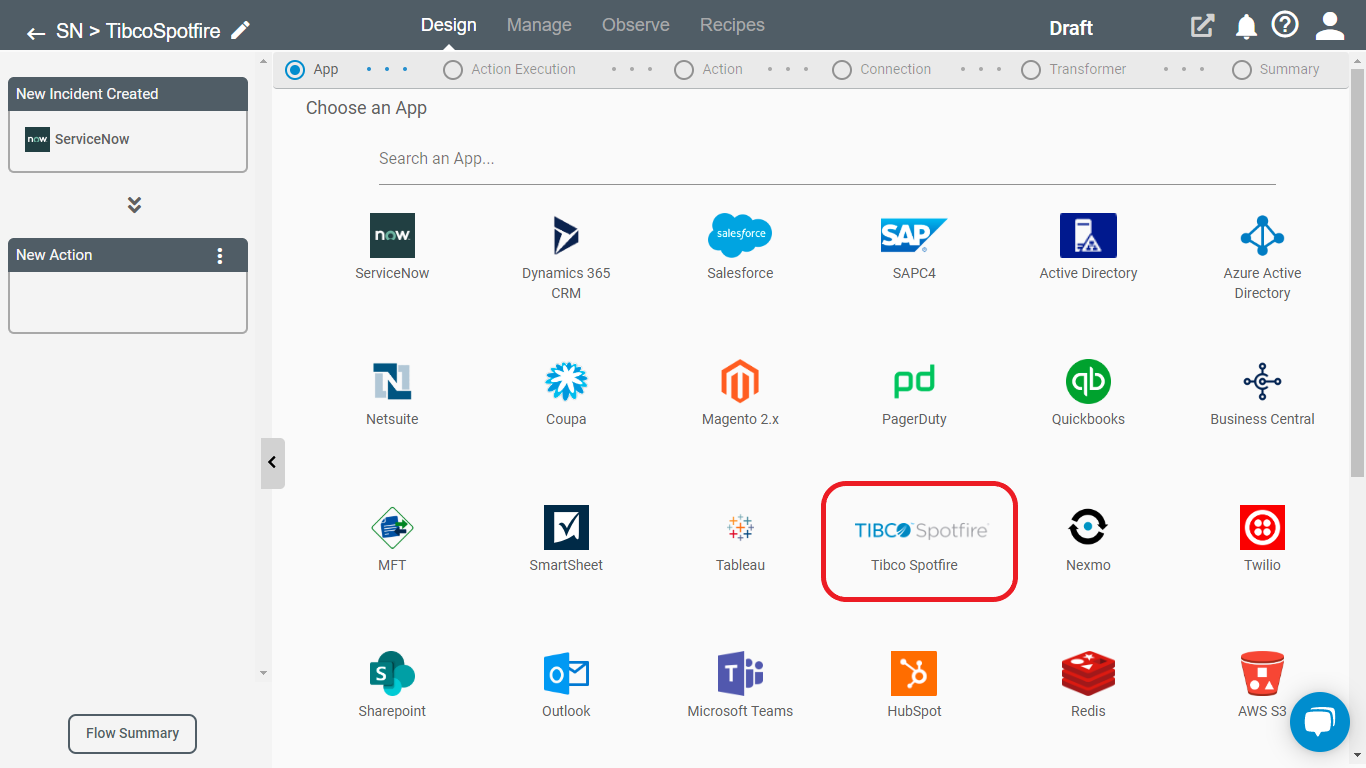Choose the Dynamics 365 CRM app

click(566, 236)
